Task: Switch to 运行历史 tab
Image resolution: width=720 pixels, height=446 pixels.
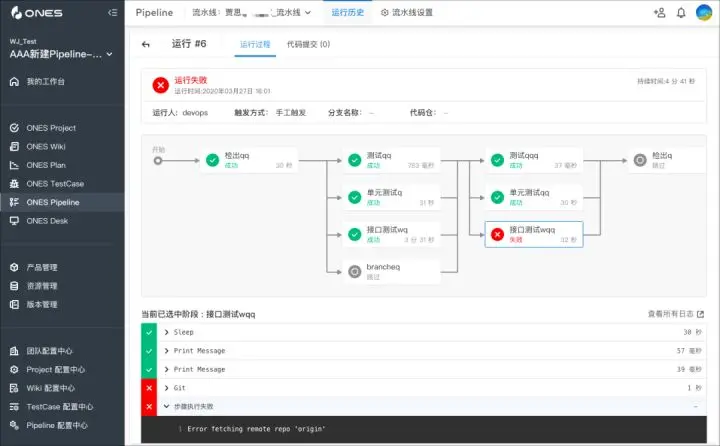Action: coord(348,13)
